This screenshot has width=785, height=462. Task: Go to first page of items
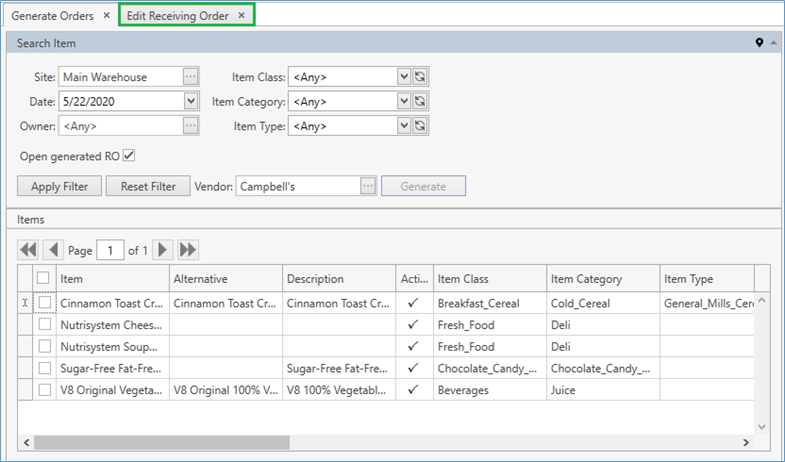(x=28, y=250)
